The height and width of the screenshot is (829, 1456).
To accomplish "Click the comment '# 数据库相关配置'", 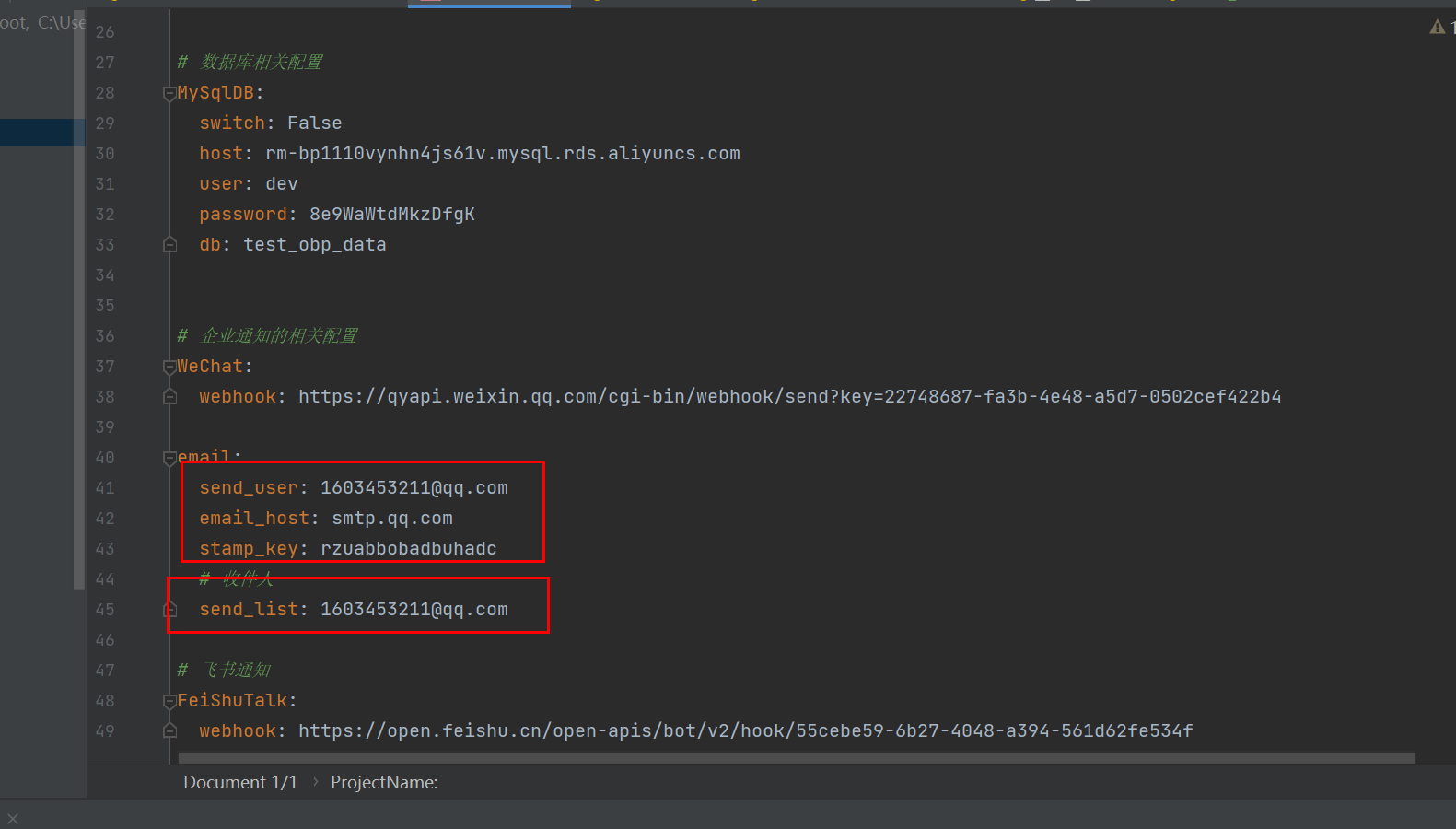I will (x=250, y=63).
